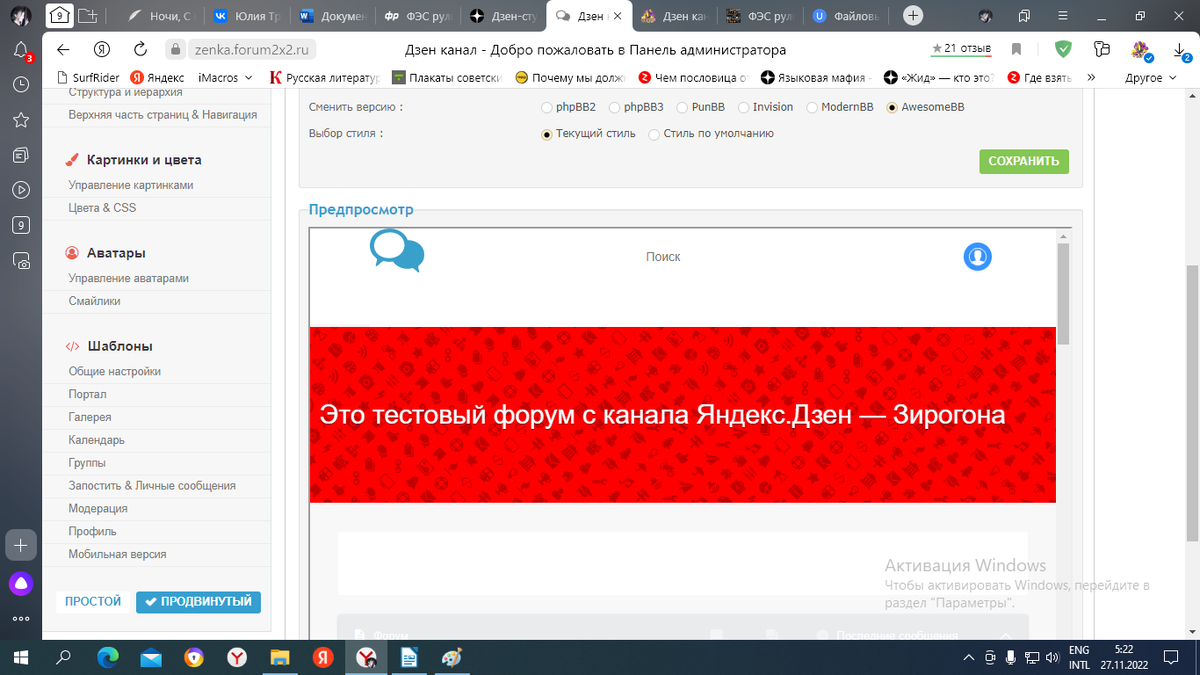Open the Windows Start menu
The width and height of the screenshot is (1200, 675).
tap(21, 657)
